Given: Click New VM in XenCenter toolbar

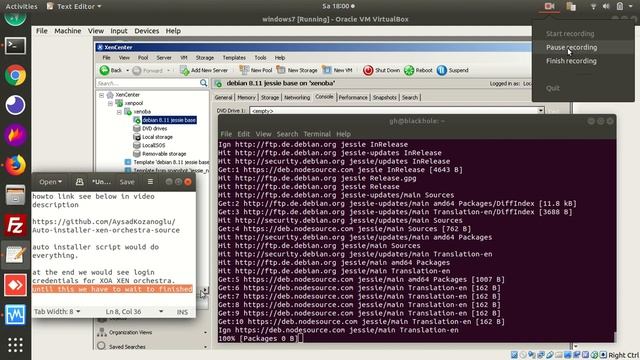Looking at the screenshot, I should tap(337, 70).
